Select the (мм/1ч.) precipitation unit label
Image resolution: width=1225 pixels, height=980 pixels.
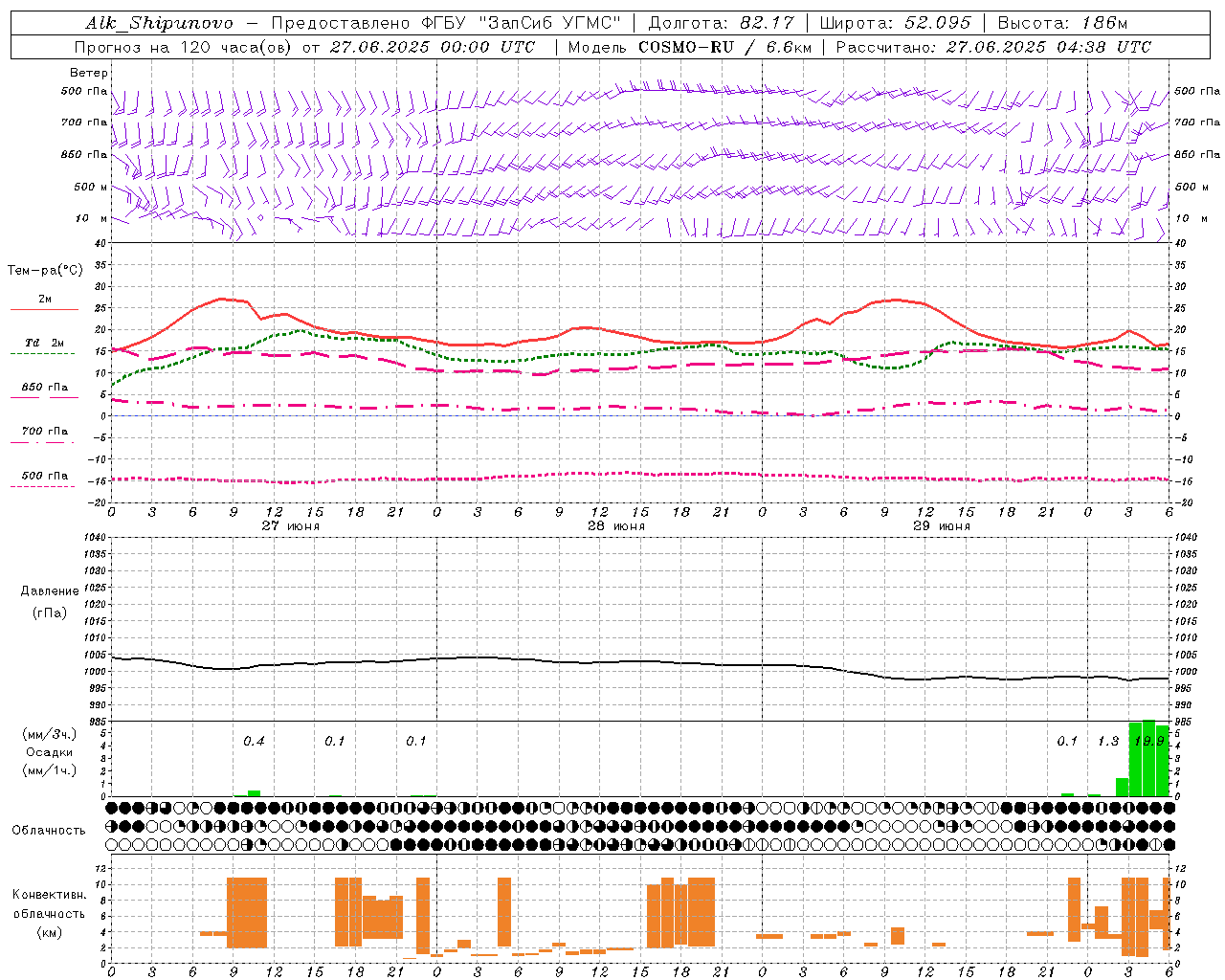click(x=50, y=770)
